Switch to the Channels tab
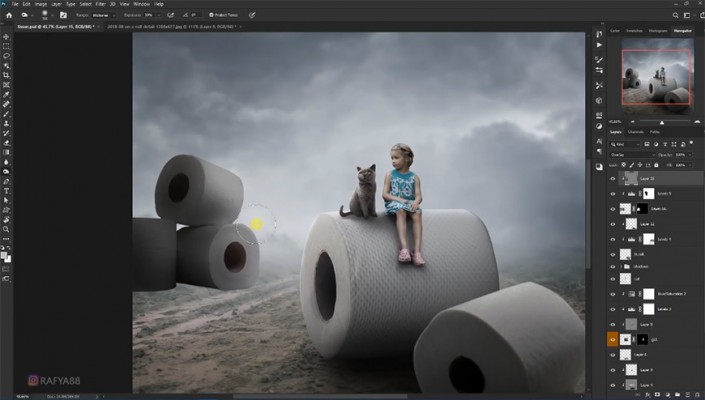The height and width of the screenshot is (400, 705). (635, 132)
